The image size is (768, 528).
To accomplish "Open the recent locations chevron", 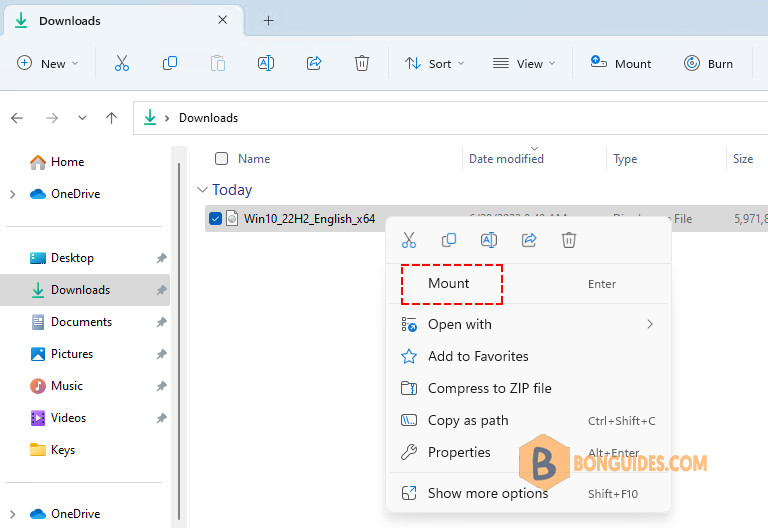I will [82, 118].
